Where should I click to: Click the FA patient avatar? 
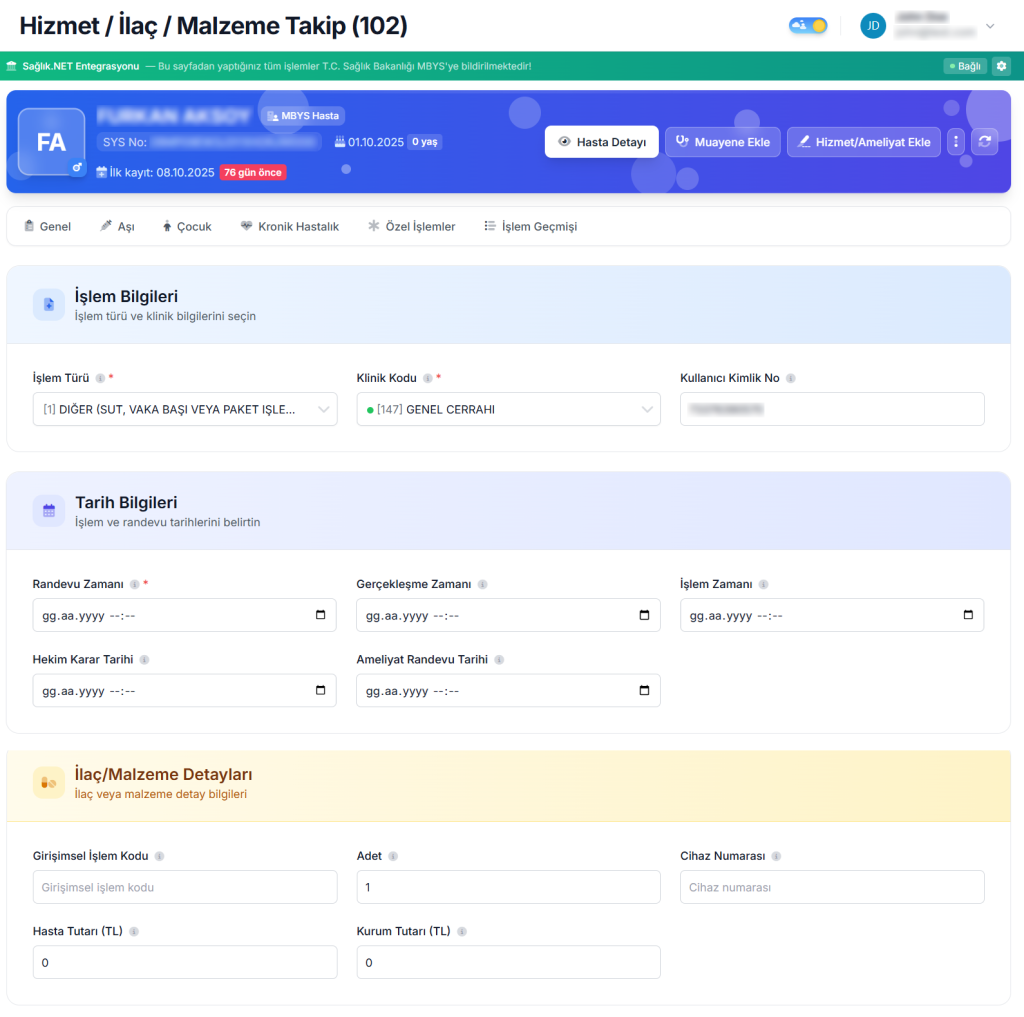click(x=51, y=142)
